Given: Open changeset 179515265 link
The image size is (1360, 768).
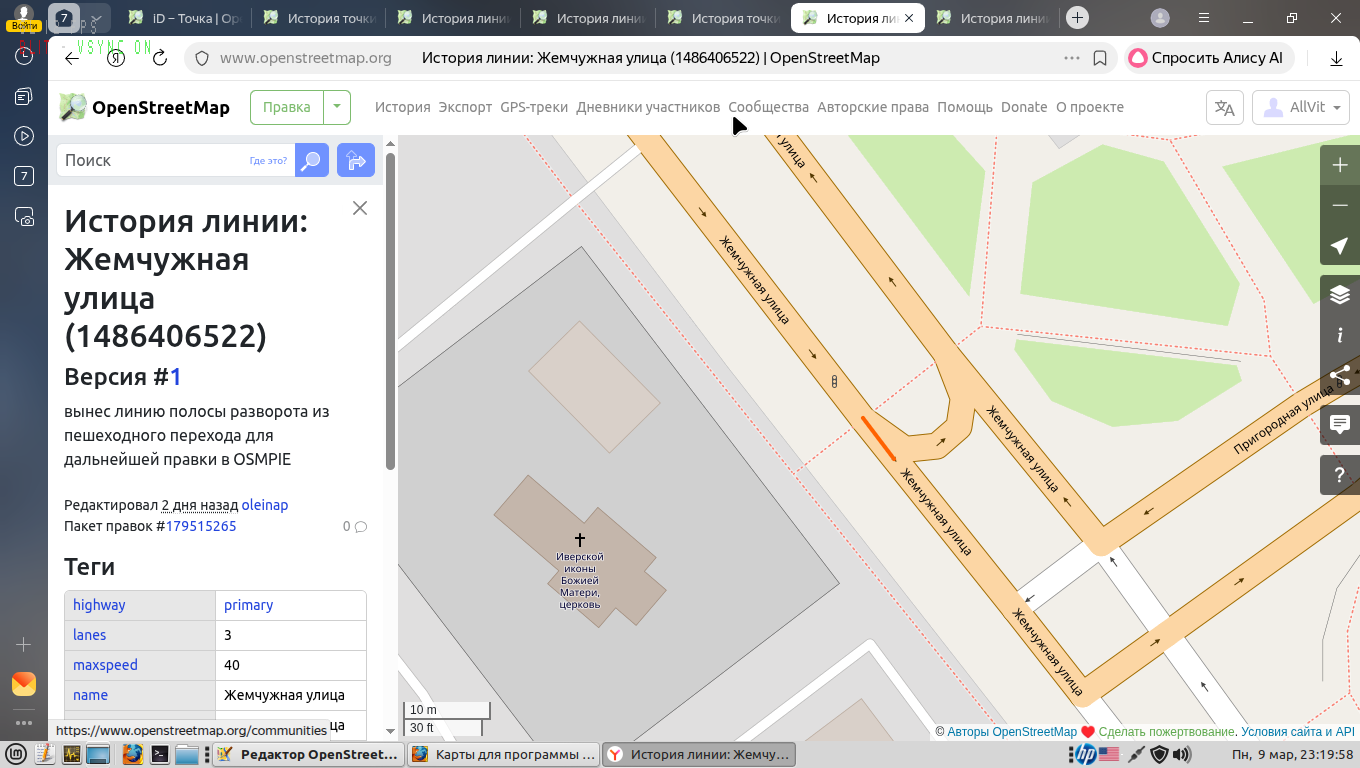Looking at the screenshot, I should (201, 526).
